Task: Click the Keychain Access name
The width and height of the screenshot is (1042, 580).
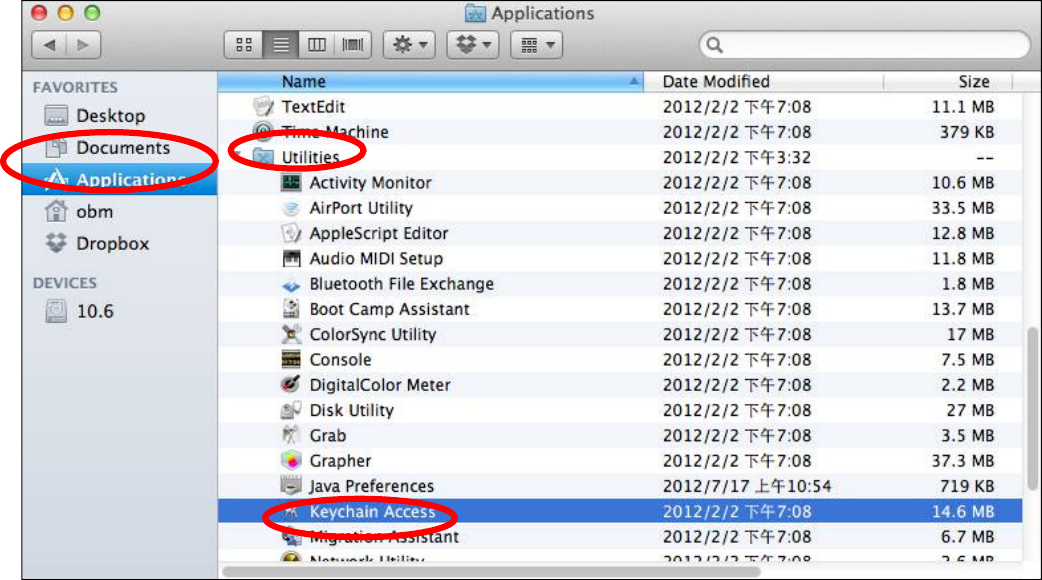Action: pyautogui.click(x=372, y=512)
